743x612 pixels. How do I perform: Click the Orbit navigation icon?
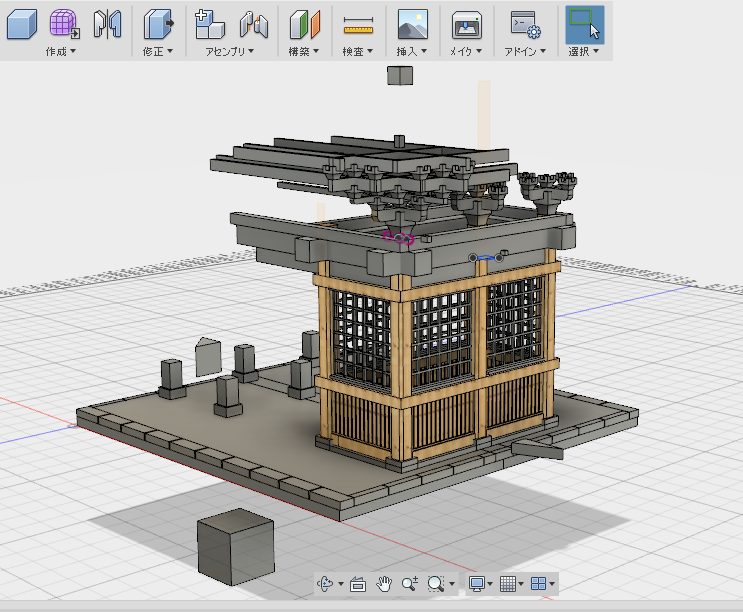325,584
